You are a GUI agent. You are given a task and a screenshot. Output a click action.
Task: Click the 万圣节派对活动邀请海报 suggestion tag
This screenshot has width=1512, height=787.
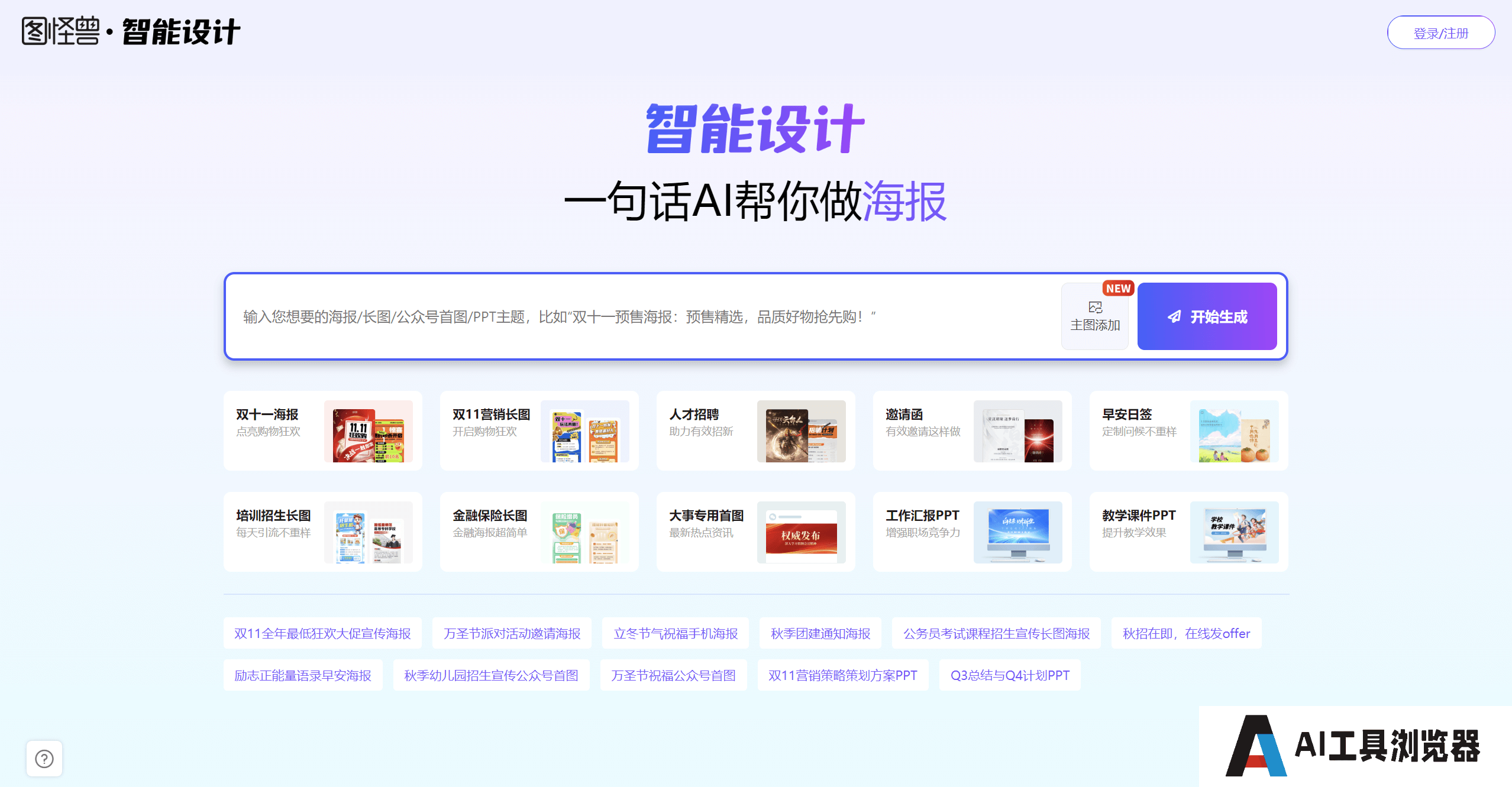click(512, 633)
